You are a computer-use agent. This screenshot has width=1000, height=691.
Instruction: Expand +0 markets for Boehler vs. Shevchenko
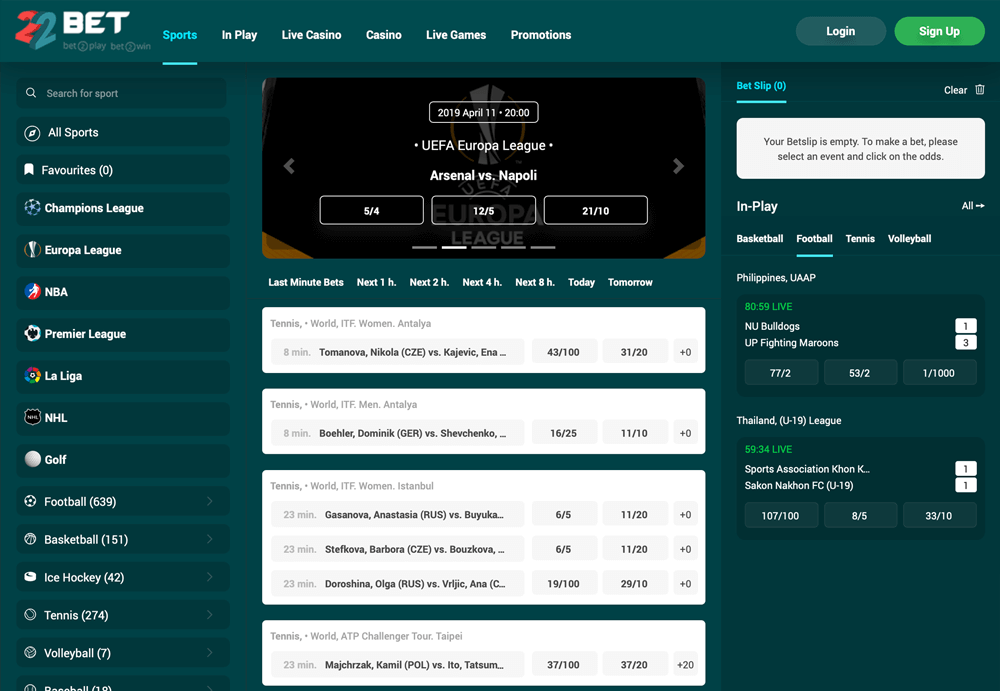(x=685, y=433)
